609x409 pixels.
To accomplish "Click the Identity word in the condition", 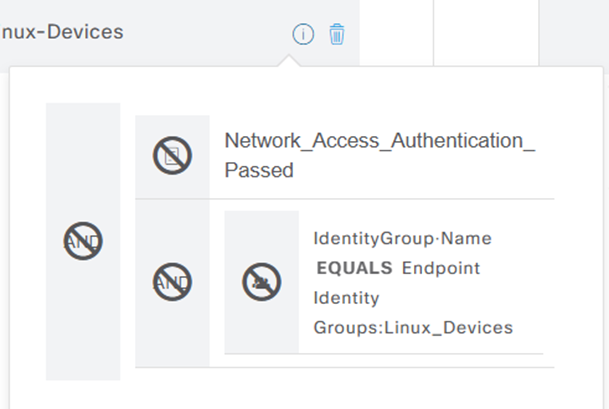I will 346,297.
